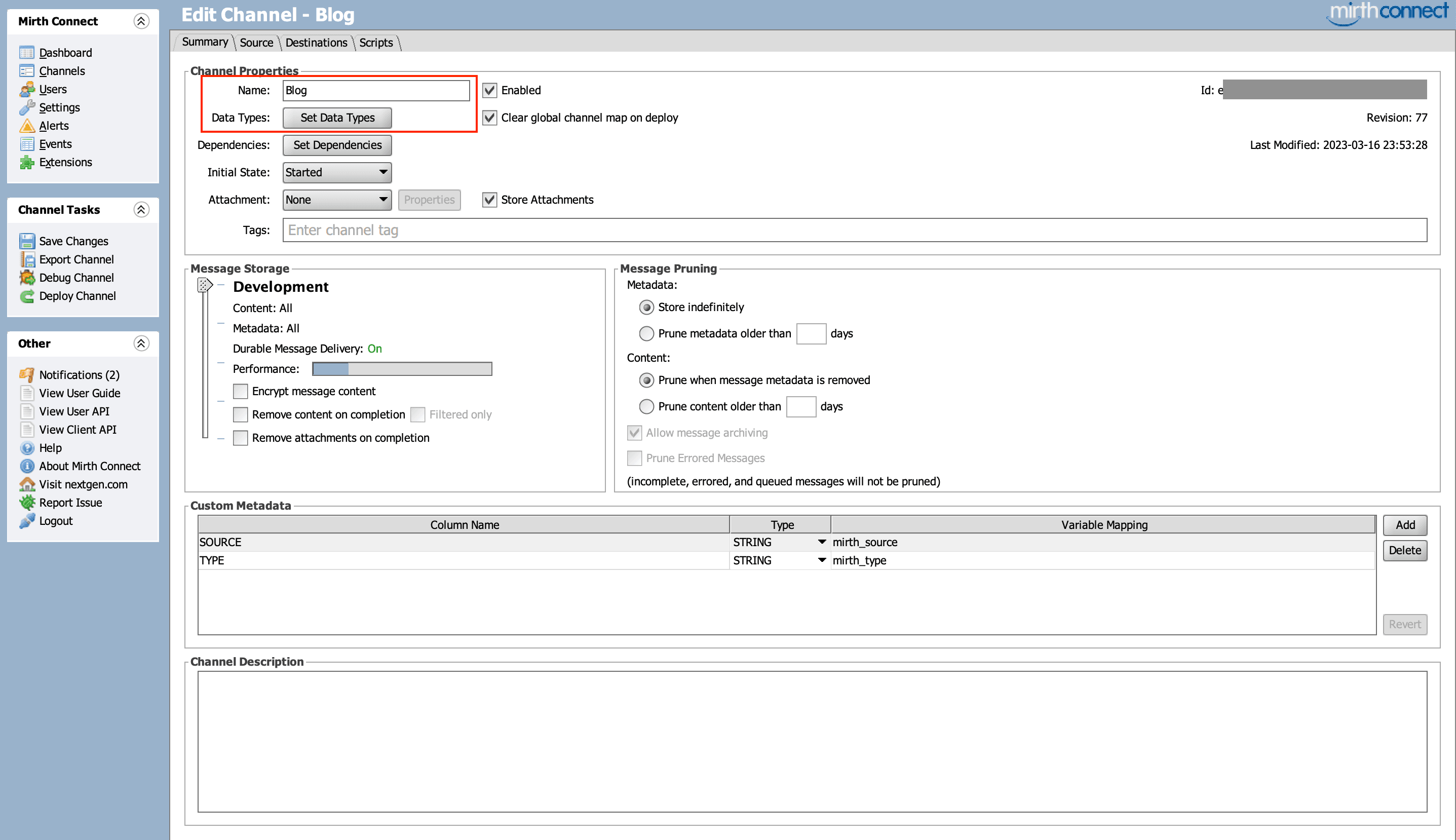Click the prune metadata days field
The height and width of the screenshot is (840, 1456).
[x=811, y=333]
